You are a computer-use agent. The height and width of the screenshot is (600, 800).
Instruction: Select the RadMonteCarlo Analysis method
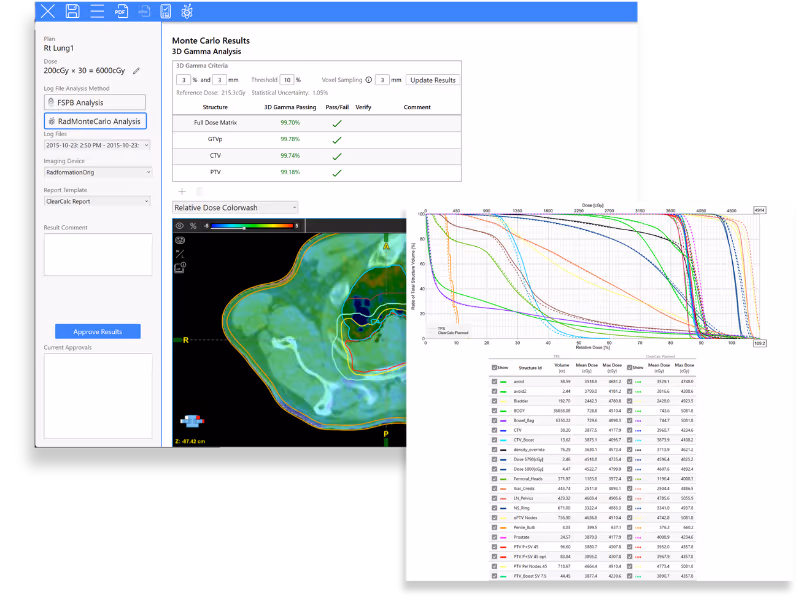point(95,121)
